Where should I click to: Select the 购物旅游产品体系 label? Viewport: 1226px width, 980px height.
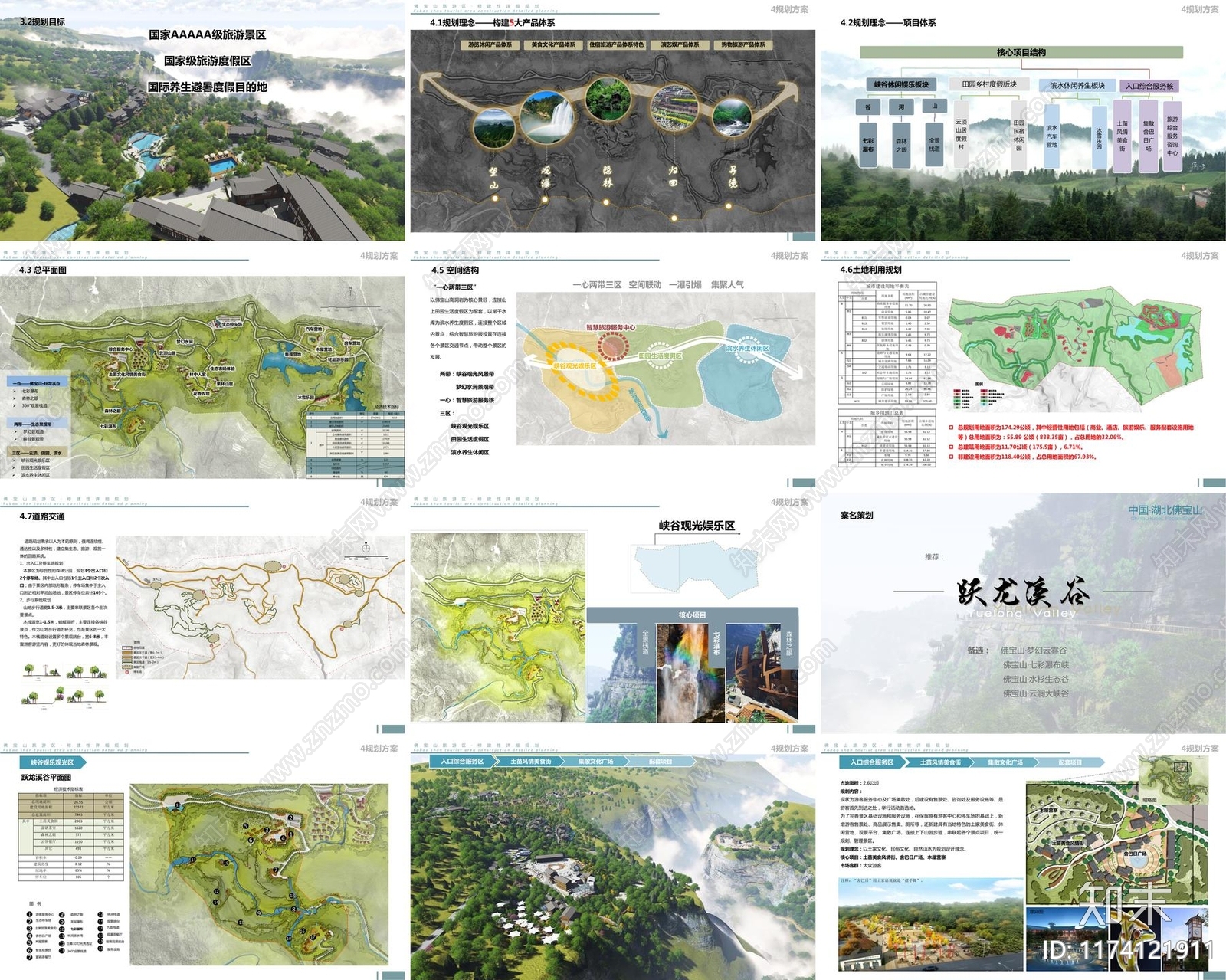pos(742,44)
